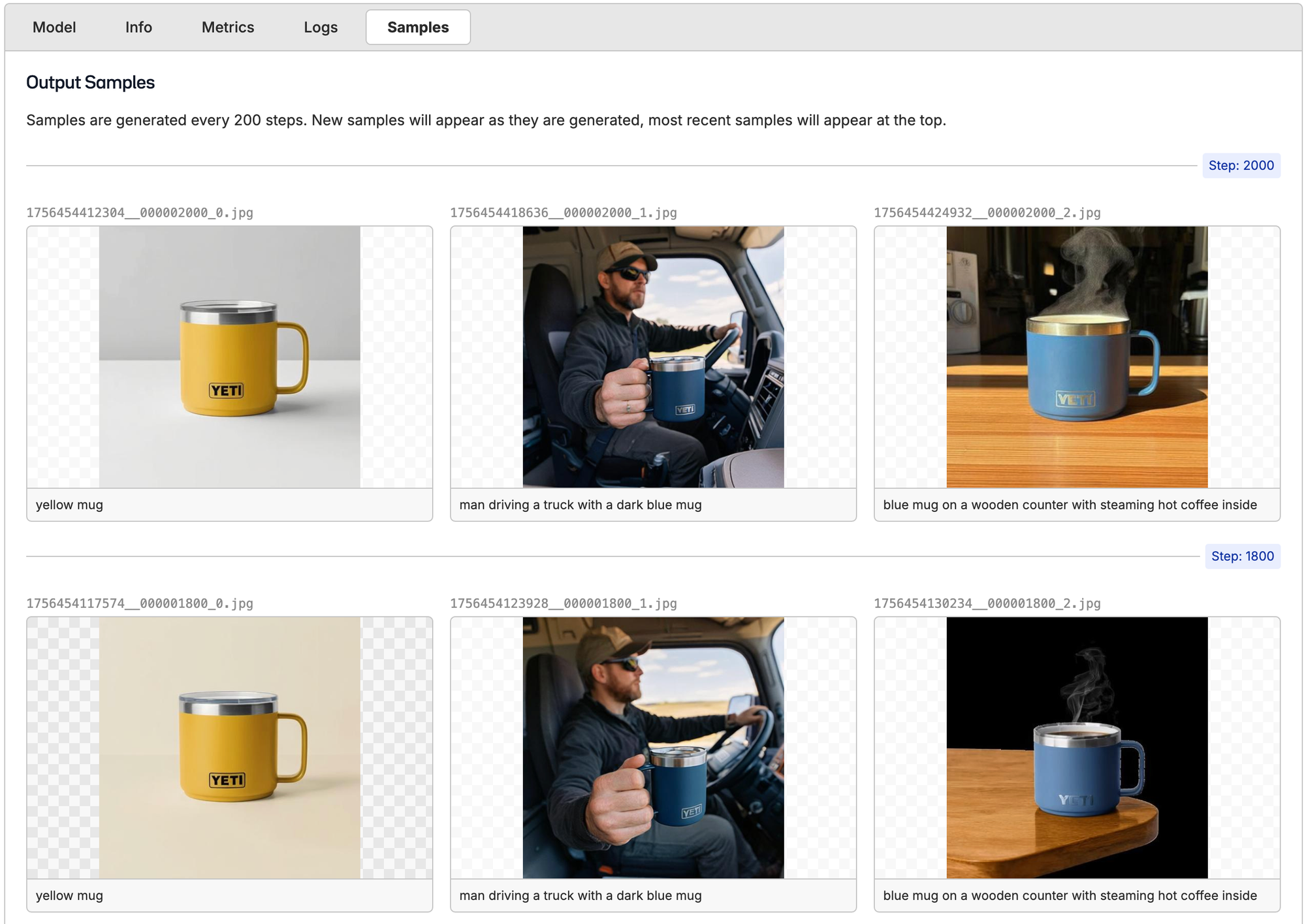1306x924 pixels.
Task: Open step 1800 blue mug on black background
Action: (1077, 748)
